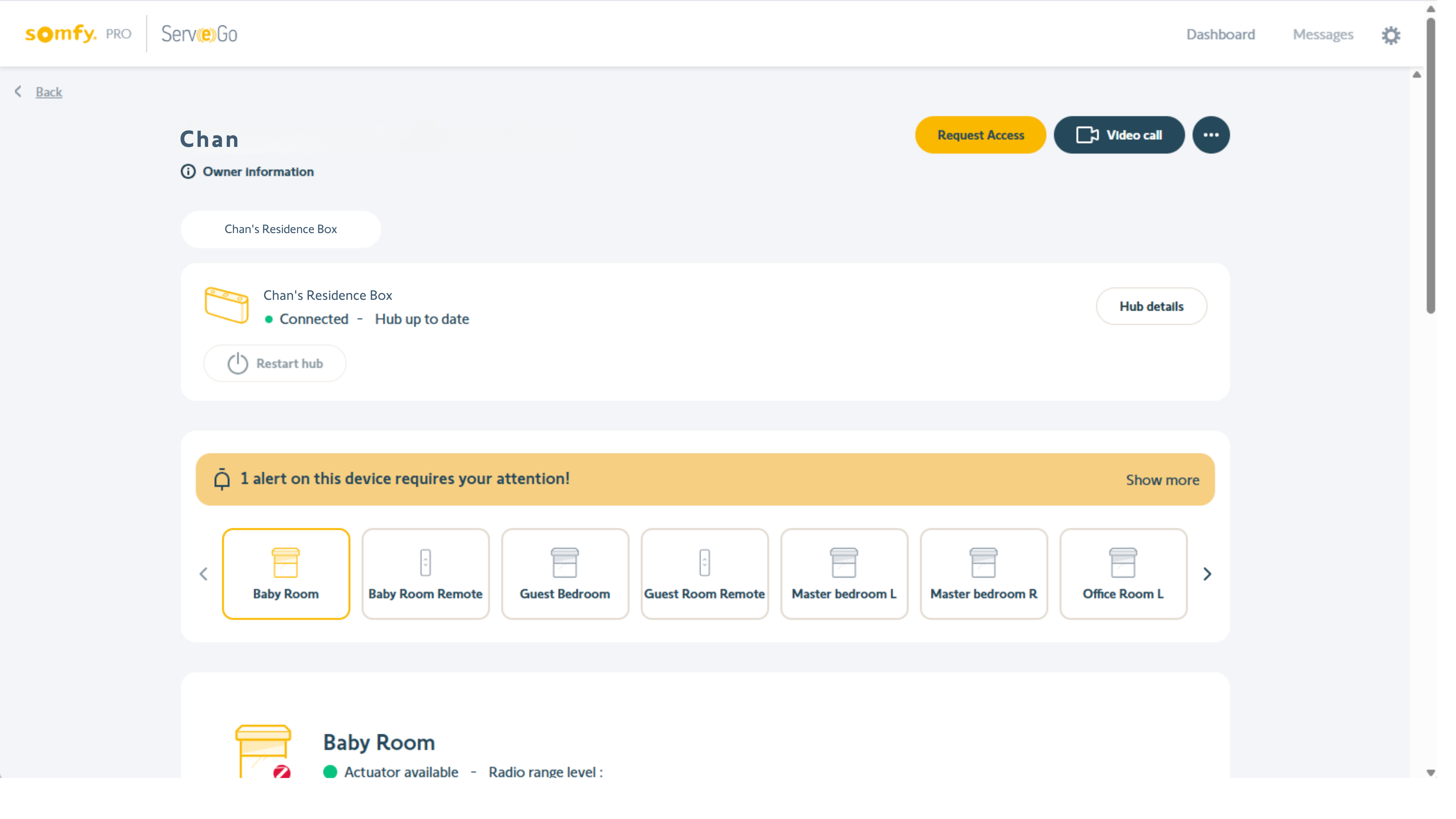The image size is (1456, 819).
Task: Expand the alert with Show more
Action: pyautogui.click(x=1162, y=479)
